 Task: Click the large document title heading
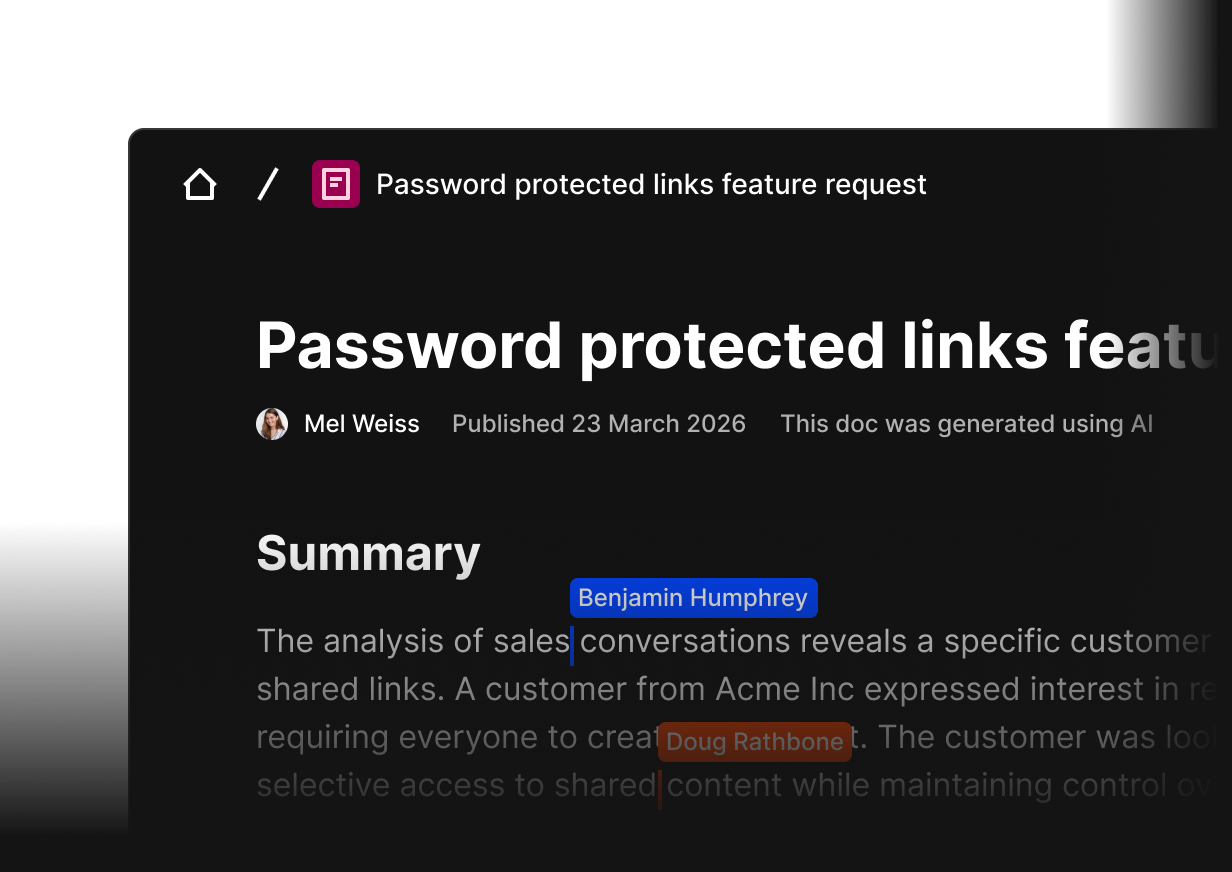[743, 346]
